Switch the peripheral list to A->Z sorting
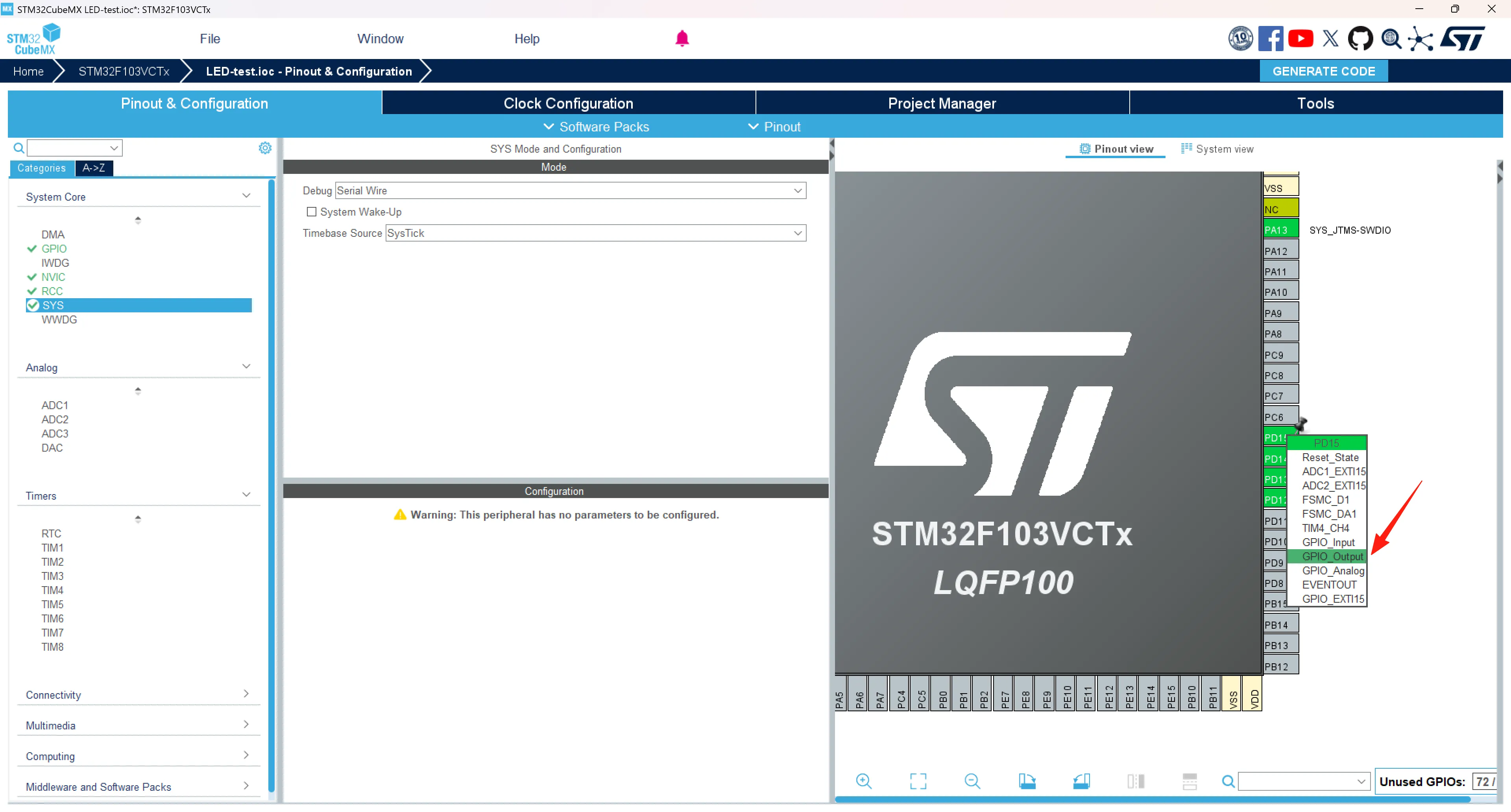The width and height of the screenshot is (1511, 812). coord(94,168)
